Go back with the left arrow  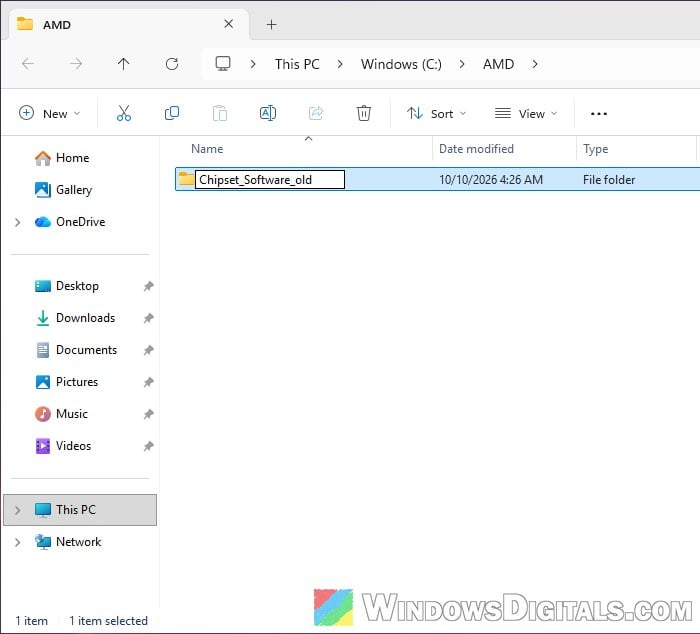point(28,64)
